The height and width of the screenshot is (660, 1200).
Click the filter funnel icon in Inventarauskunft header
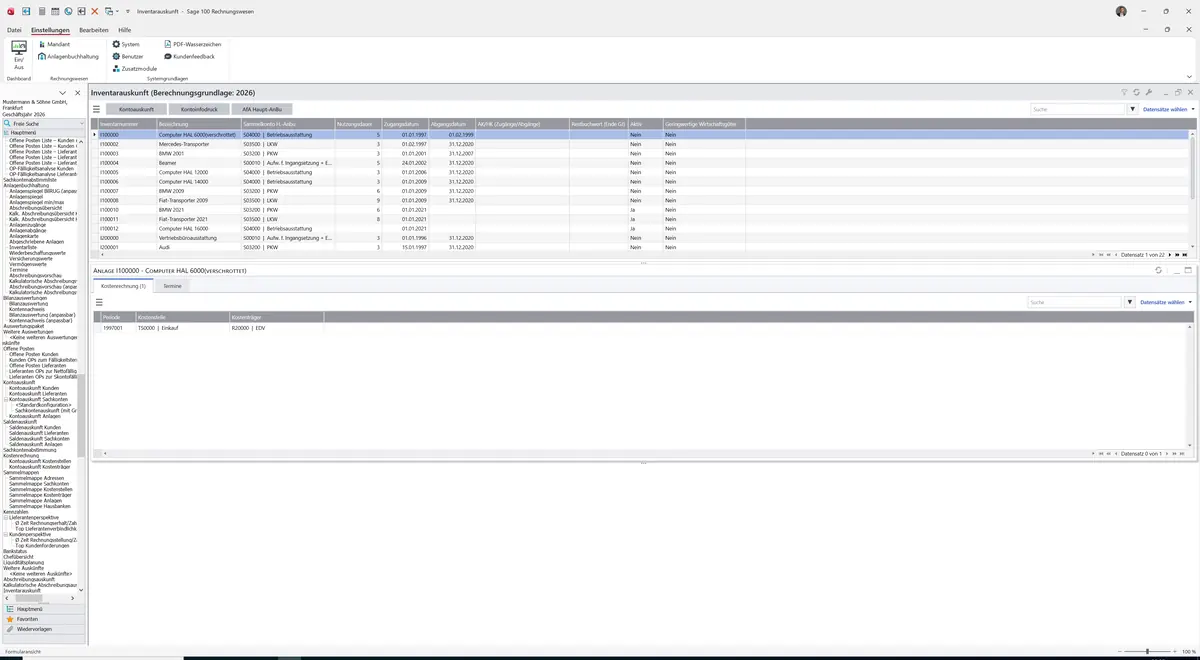[x=1124, y=92]
